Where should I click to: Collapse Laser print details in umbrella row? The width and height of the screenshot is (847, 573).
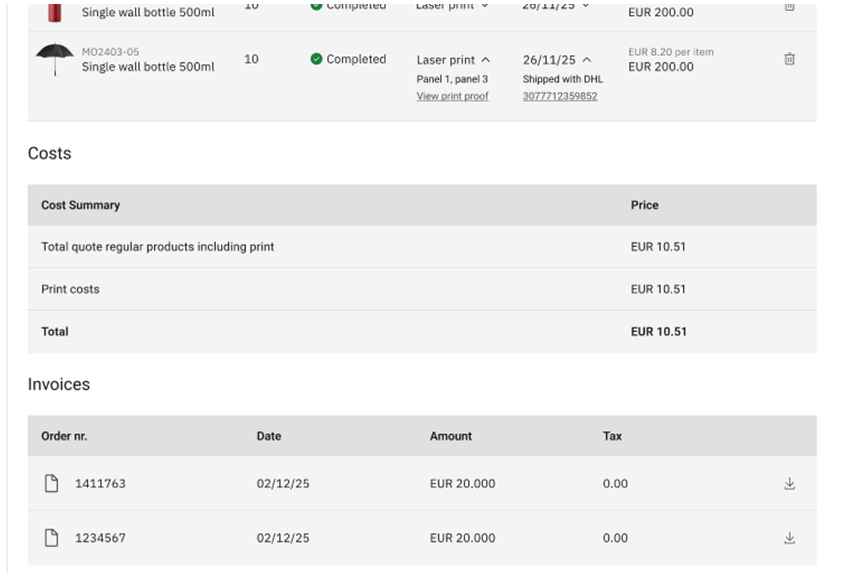pos(485,60)
